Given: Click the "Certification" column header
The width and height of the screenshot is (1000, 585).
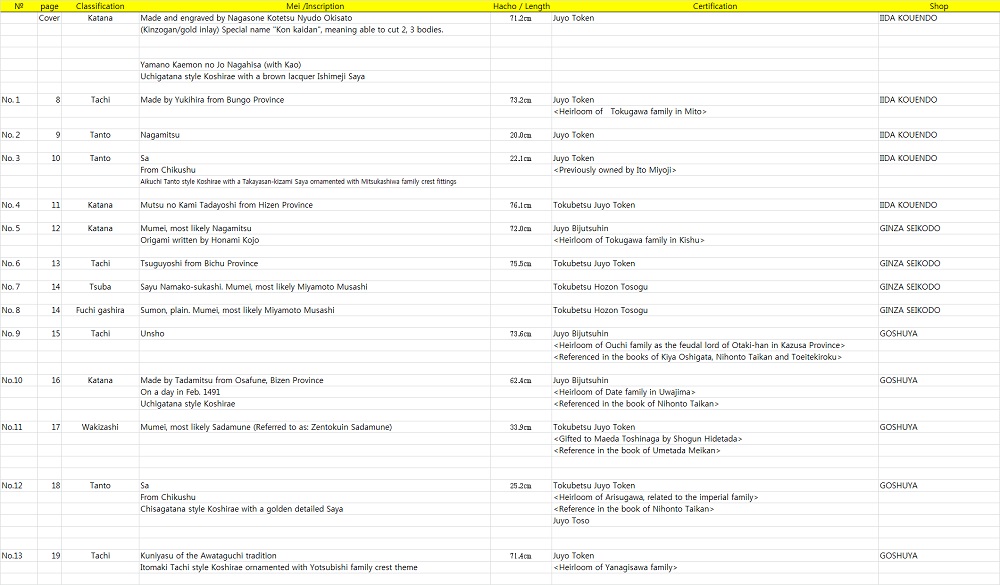Looking at the screenshot, I should [x=715, y=6].
